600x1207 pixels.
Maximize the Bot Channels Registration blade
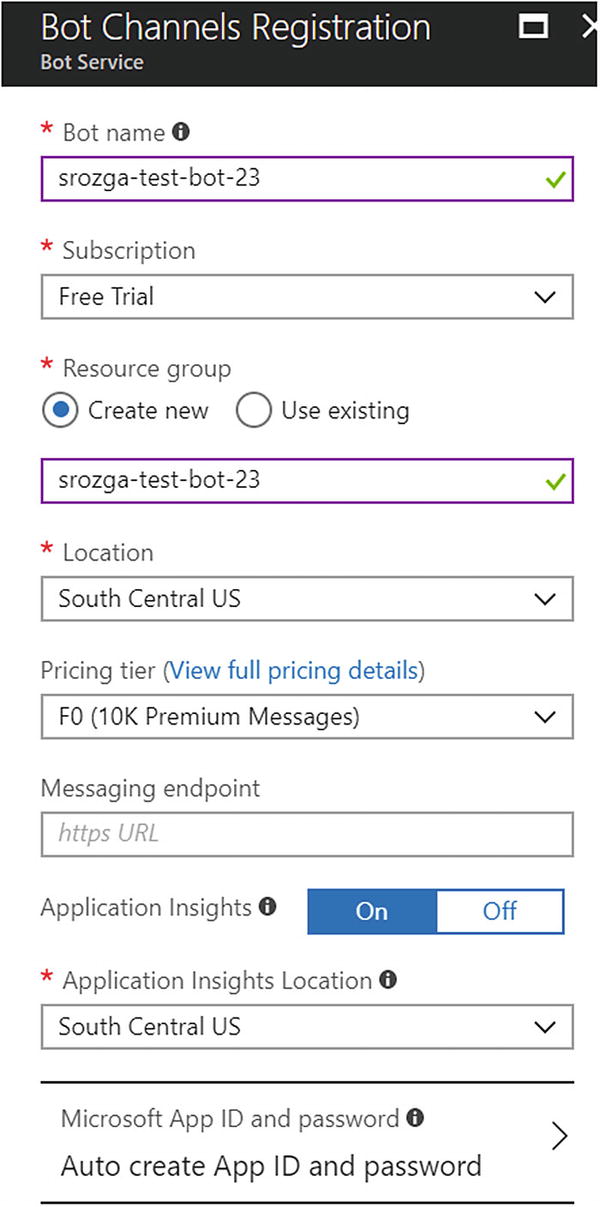(x=532, y=26)
